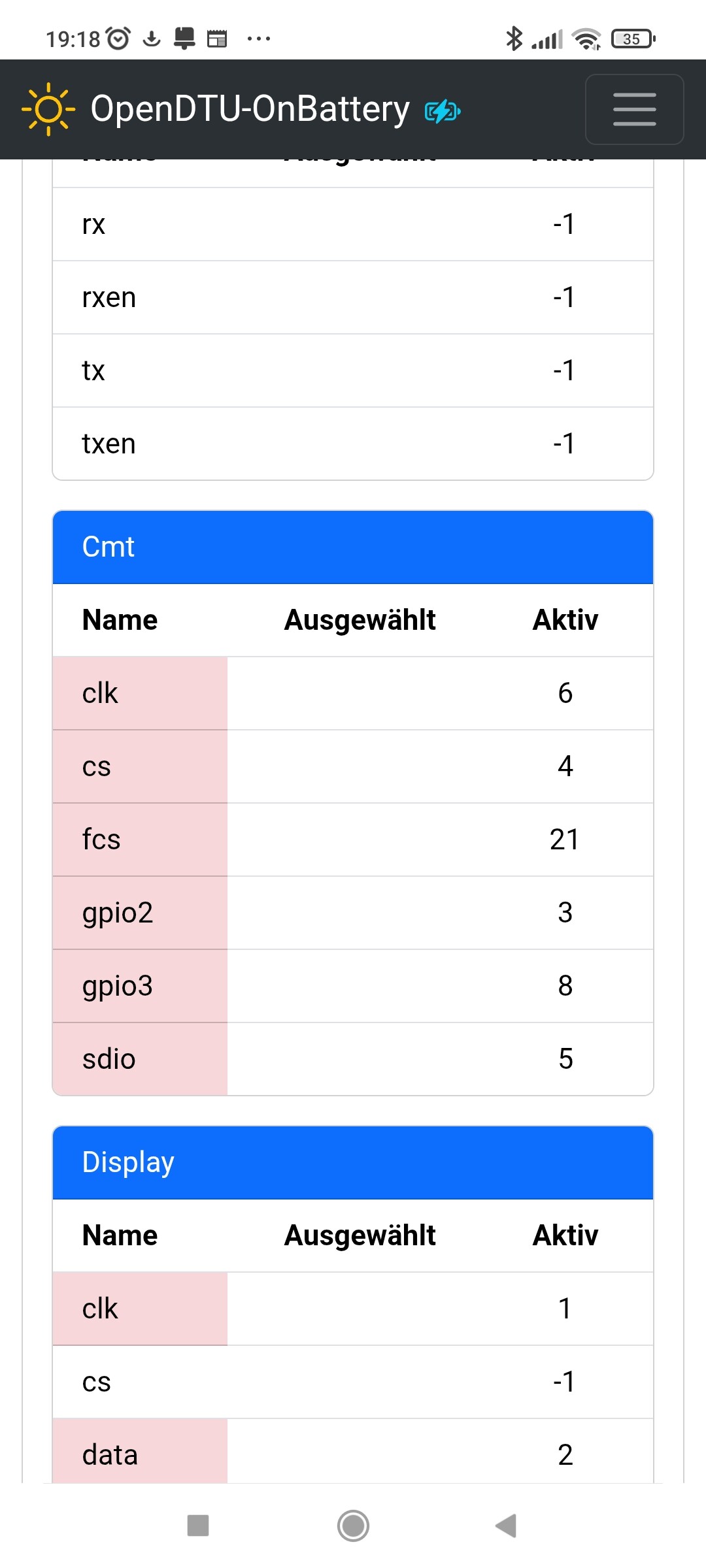Tap the Cmt fcs pin name cell
The height and width of the screenshot is (1568, 706).
[x=140, y=840]
